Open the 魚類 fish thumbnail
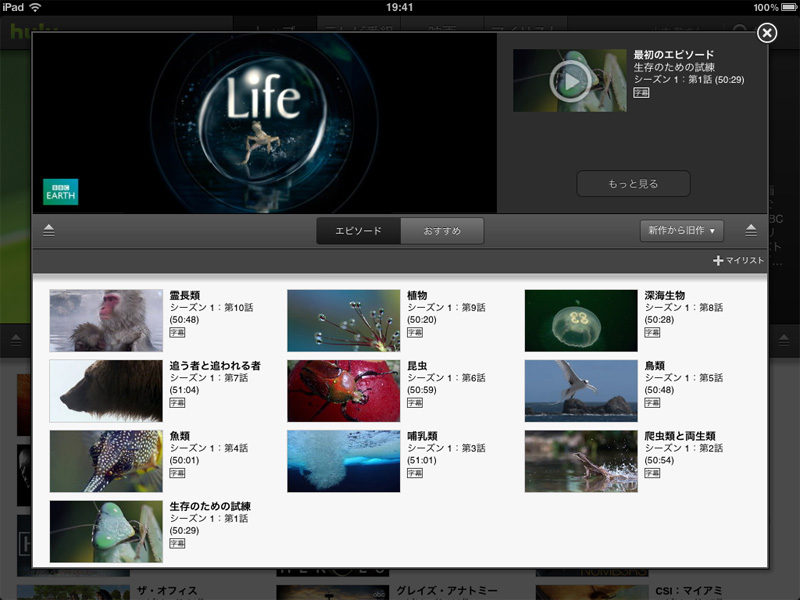Screen dimensions: 800x600 (106, 461)
